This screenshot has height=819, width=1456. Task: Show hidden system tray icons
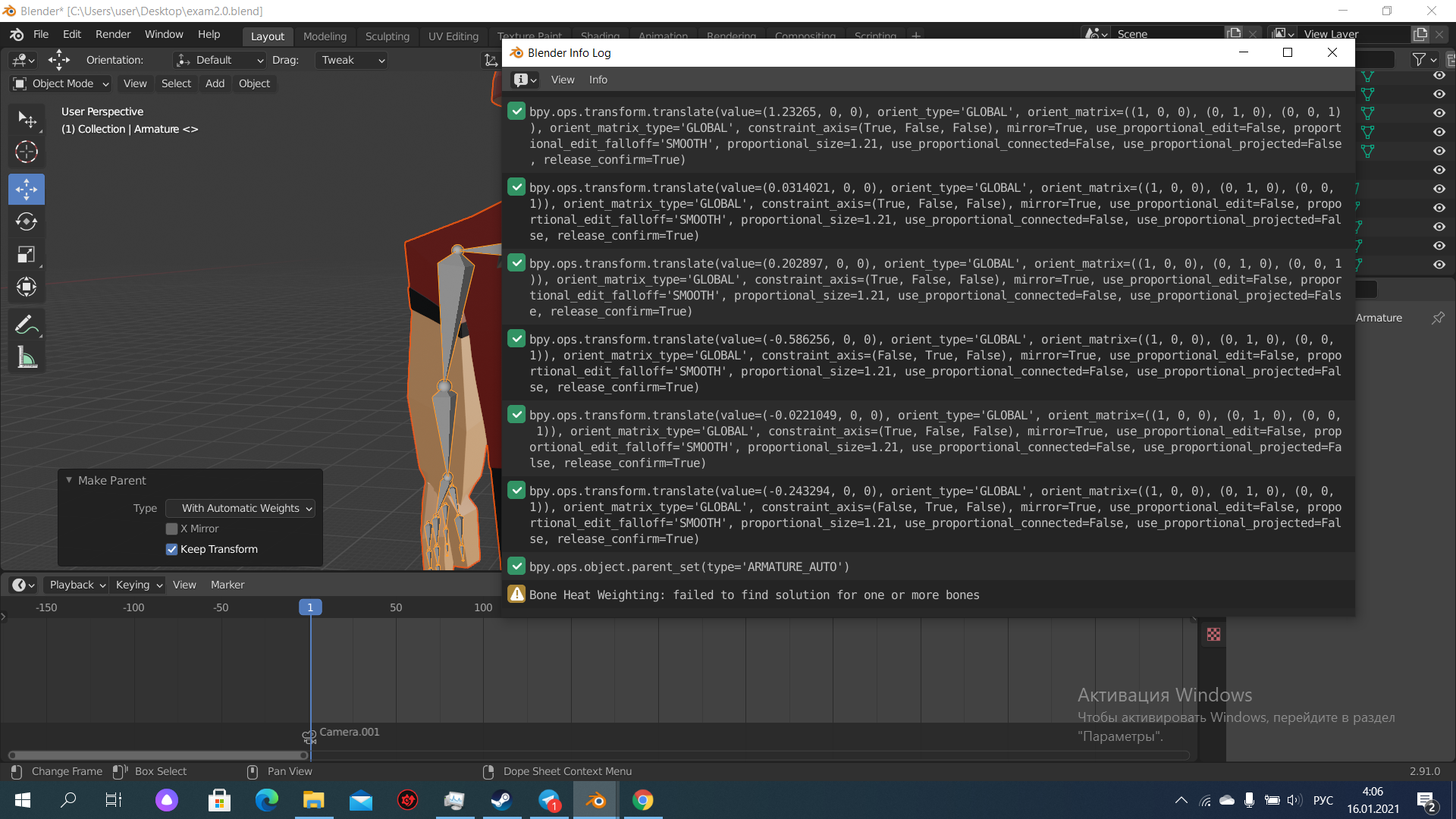(x=1181, y=800)
